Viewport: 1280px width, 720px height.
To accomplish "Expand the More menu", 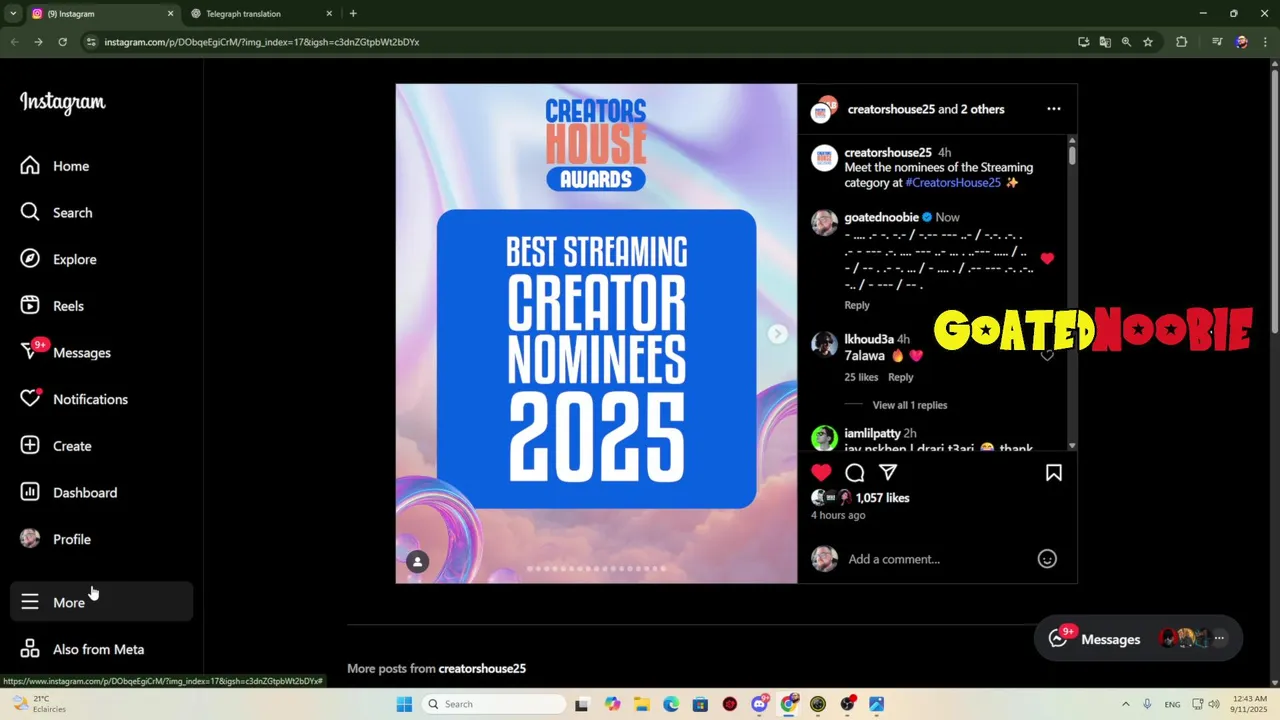I will pos(101,602).
